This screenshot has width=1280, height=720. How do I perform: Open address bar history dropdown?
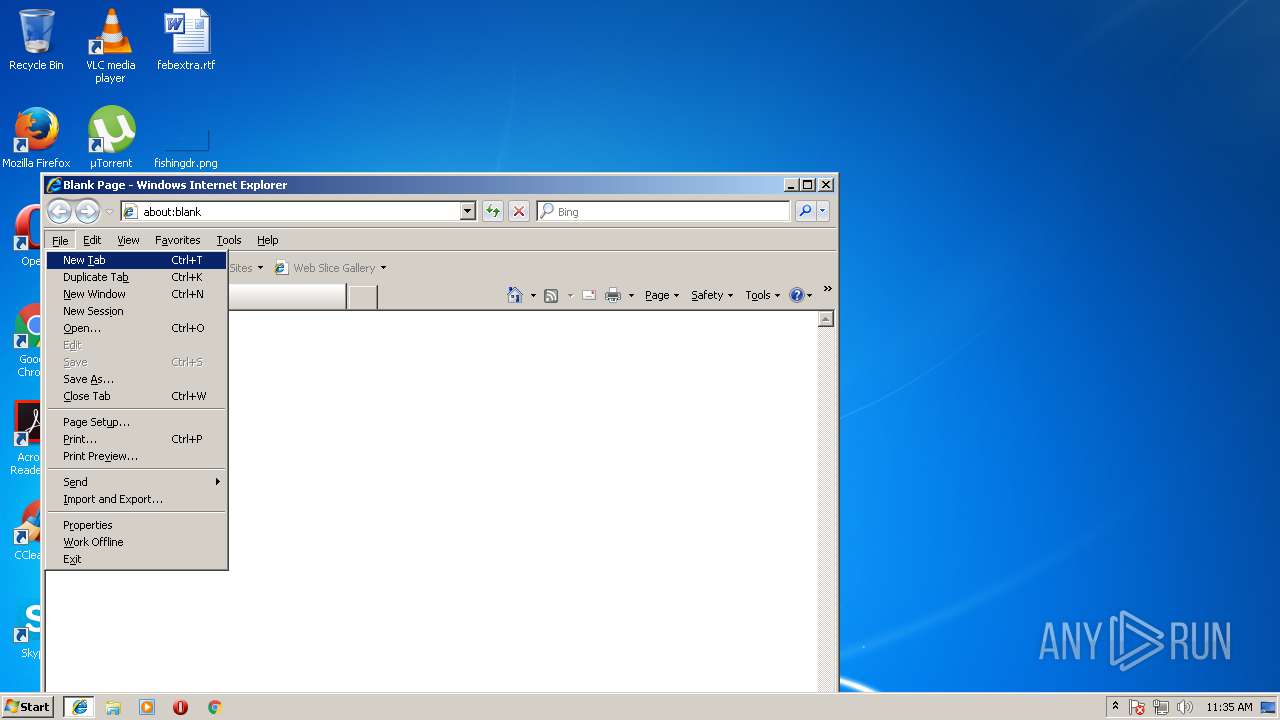[467, 211]
